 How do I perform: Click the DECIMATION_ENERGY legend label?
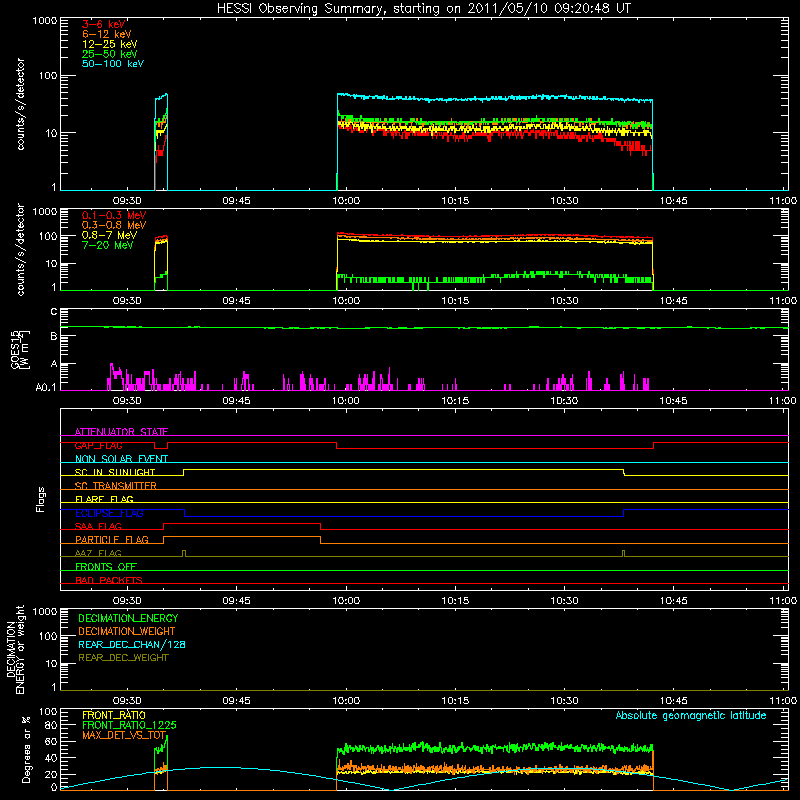pos(128,618)
